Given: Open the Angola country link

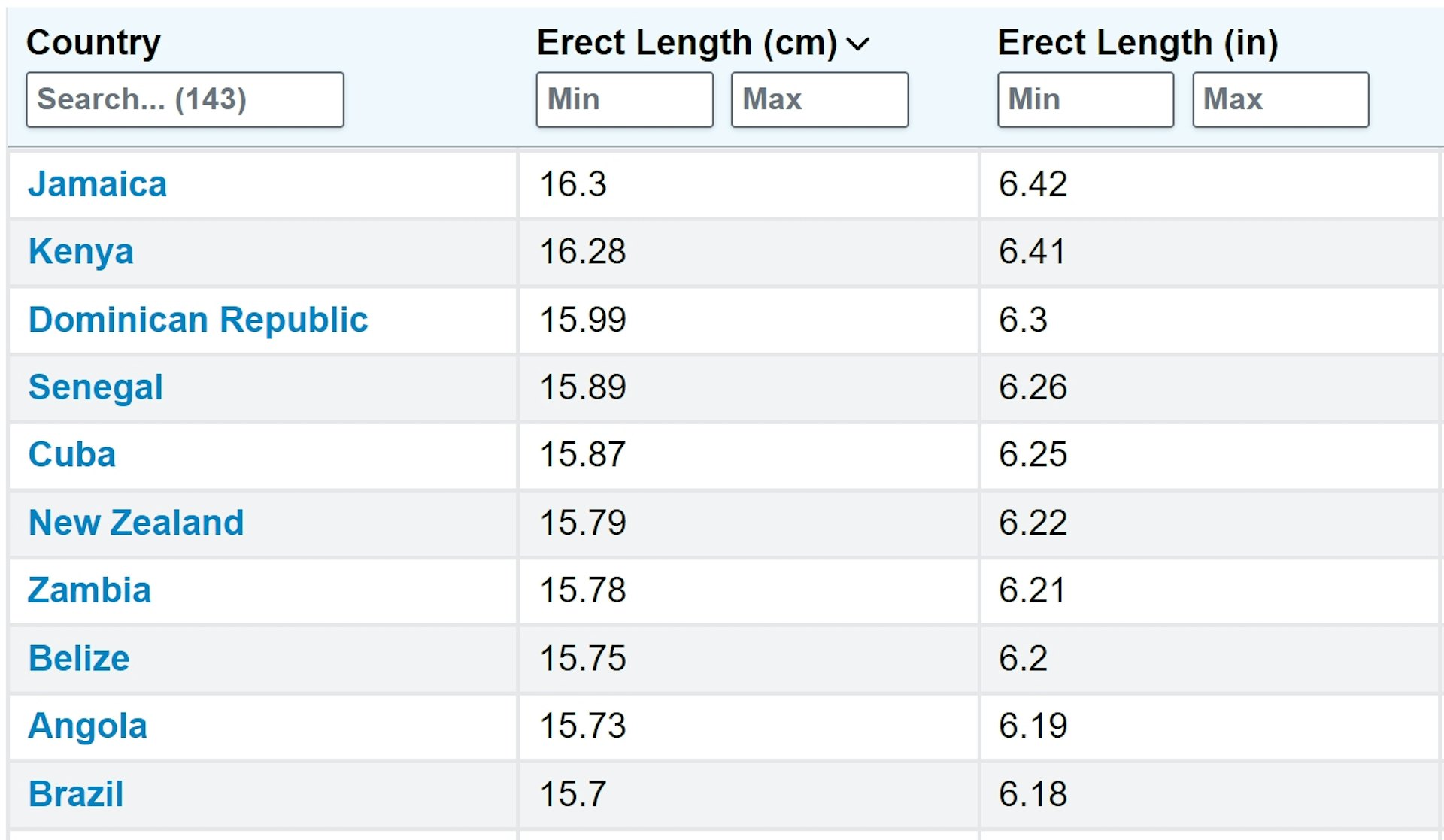Looking at the screenshot, I should tap(88, 726).
